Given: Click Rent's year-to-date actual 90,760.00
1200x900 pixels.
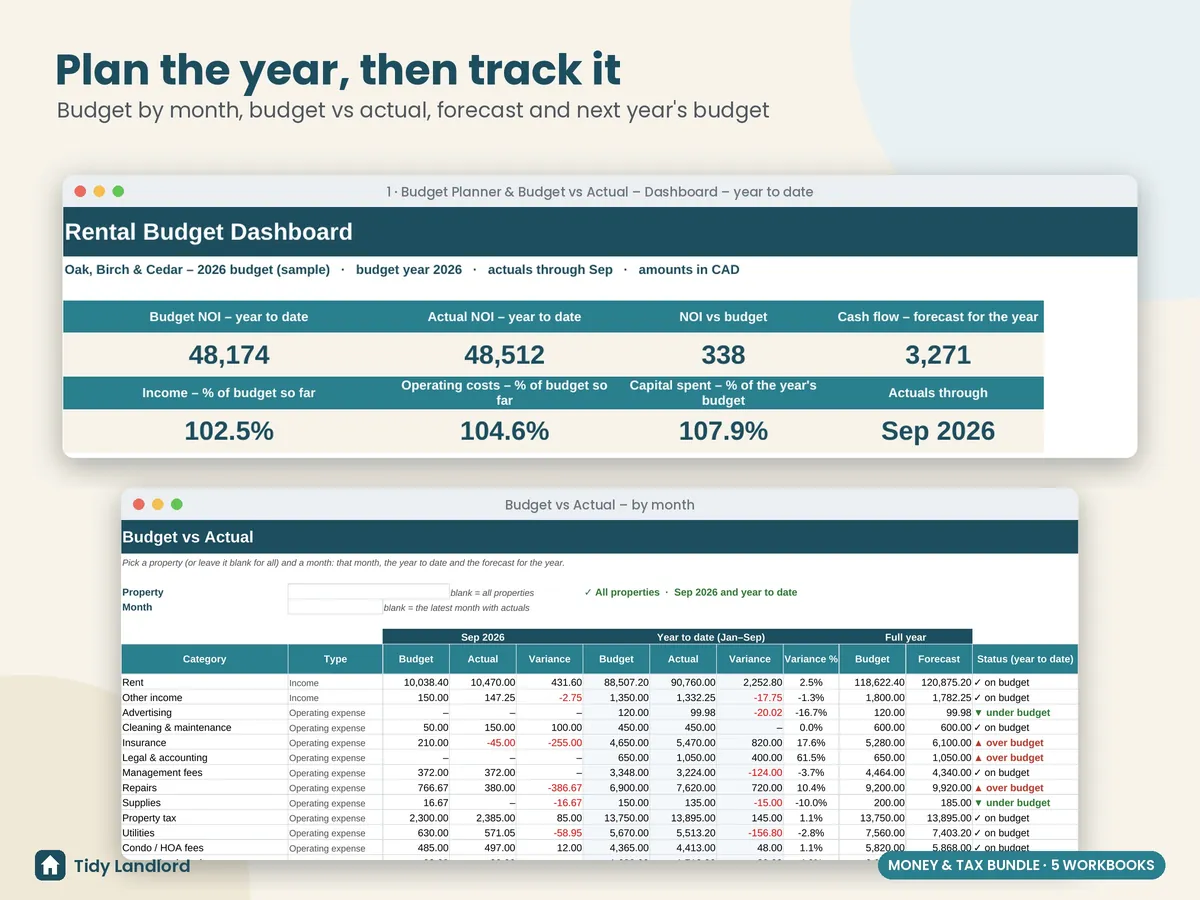Looking at the screenshot, I should click(683, 682).
